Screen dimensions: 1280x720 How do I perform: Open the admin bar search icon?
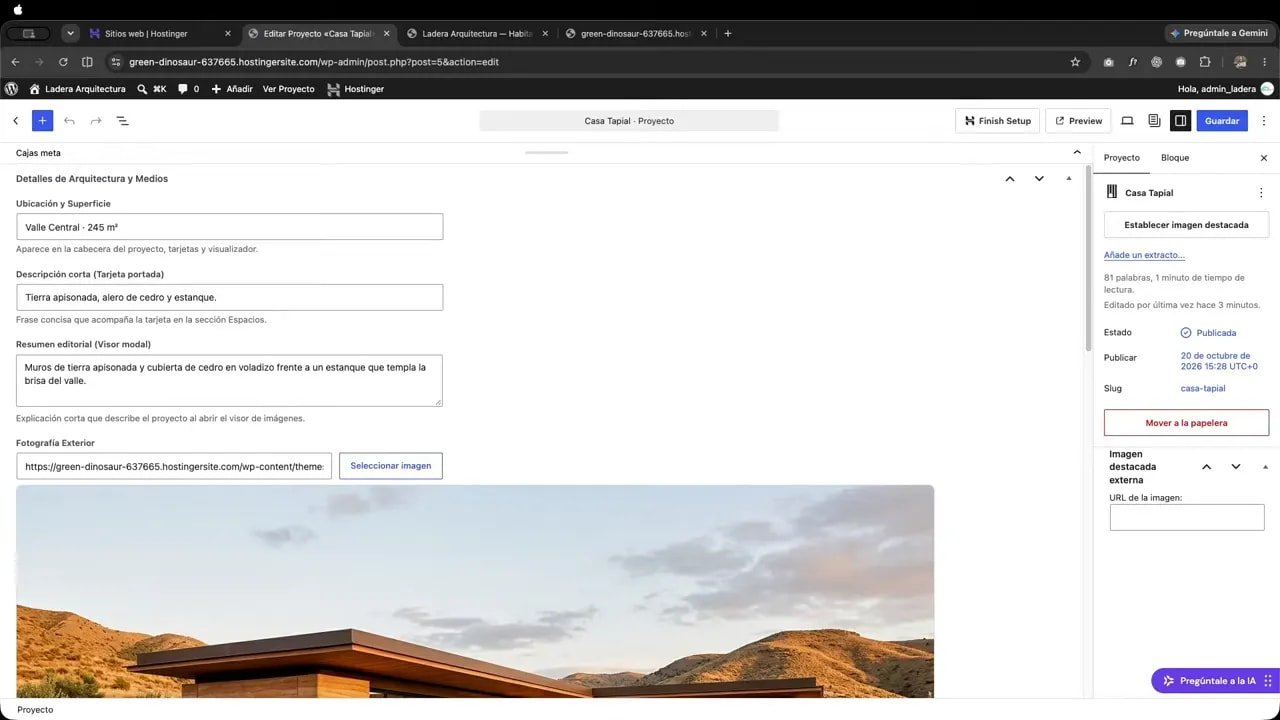coord(143,89)
